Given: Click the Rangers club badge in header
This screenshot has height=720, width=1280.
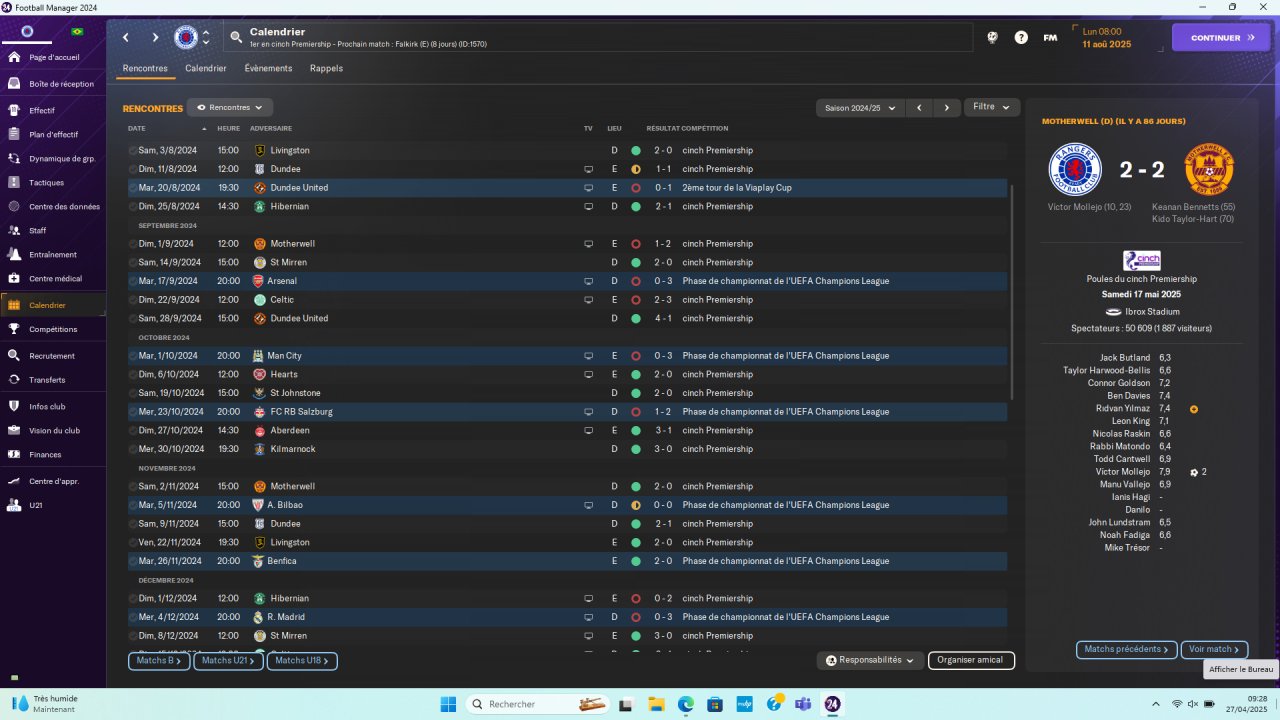Looking at the screenshot, I should tap(186, 37).
